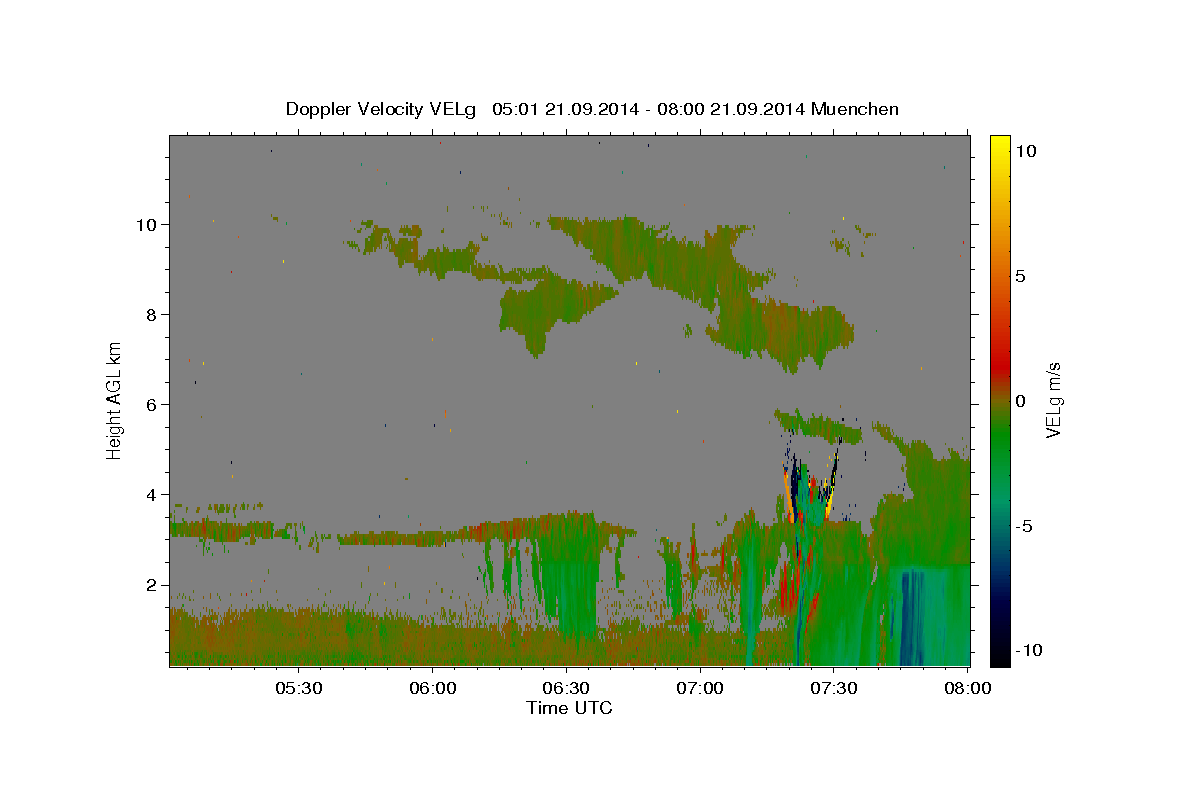Screen dimensions: 1200x800
Task: Click the 06:00 time tick label
Action: [433, 688]
